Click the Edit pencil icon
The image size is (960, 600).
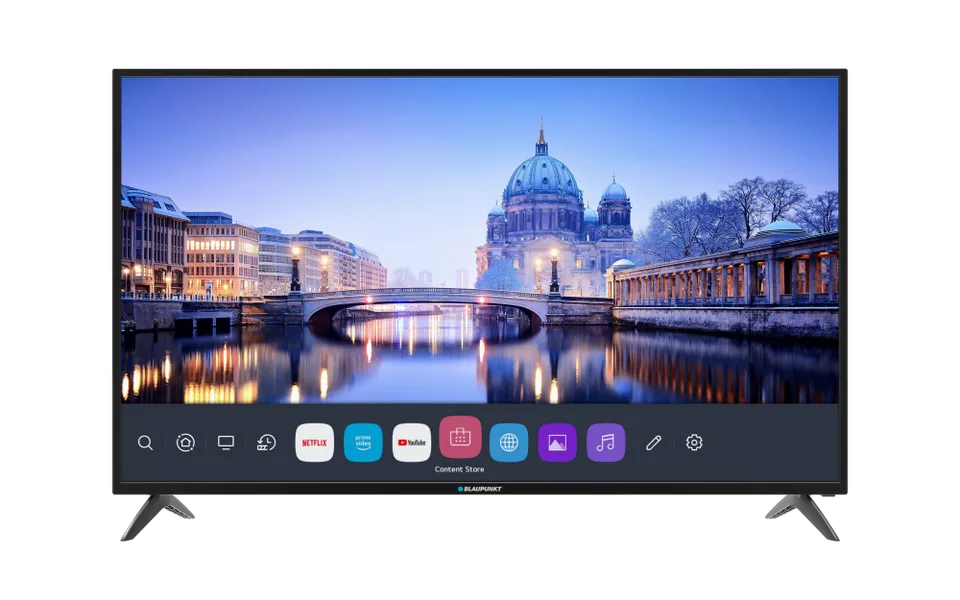[654, 443]
